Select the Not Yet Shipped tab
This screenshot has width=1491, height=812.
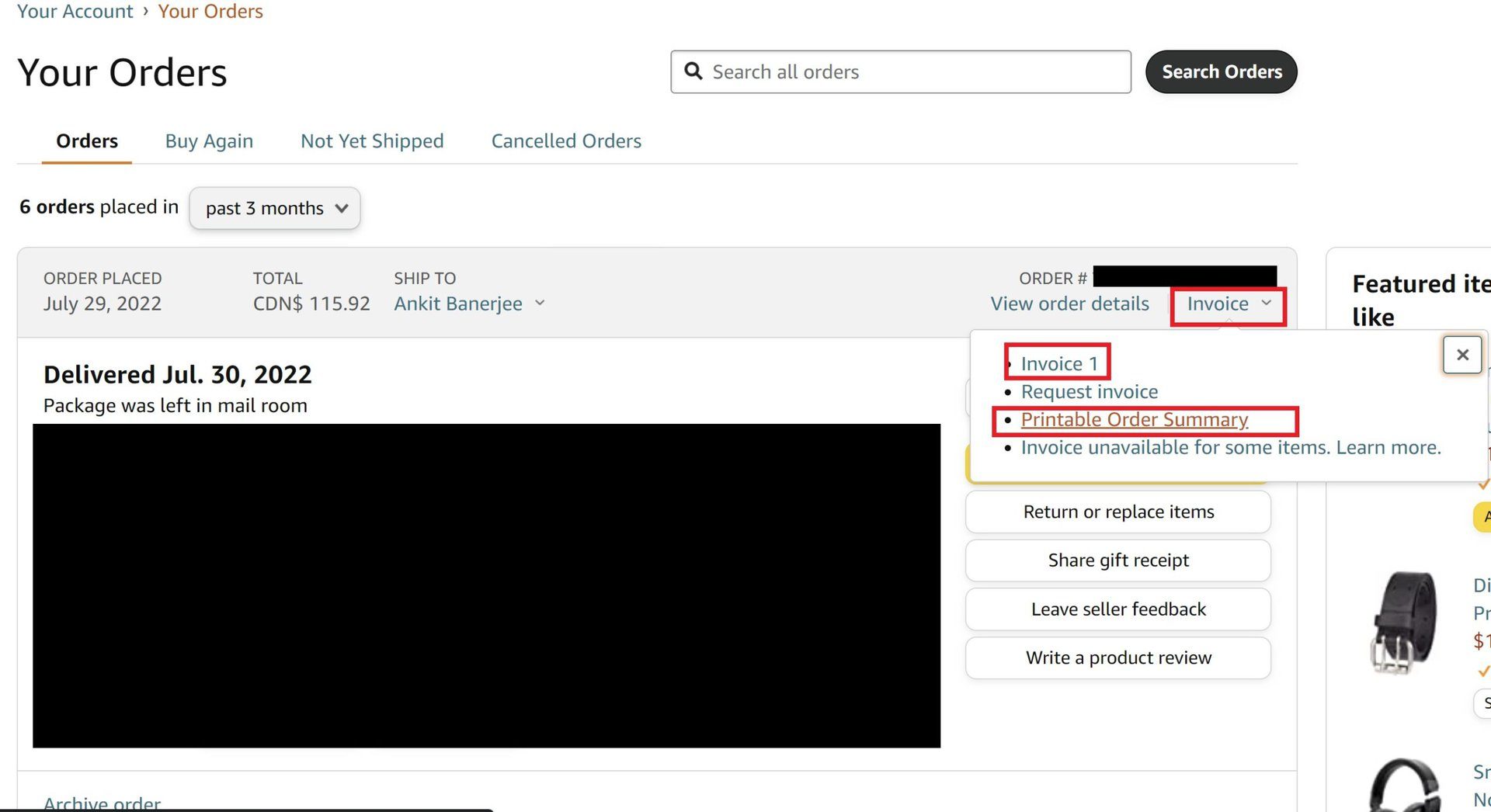tap(372, 141)
